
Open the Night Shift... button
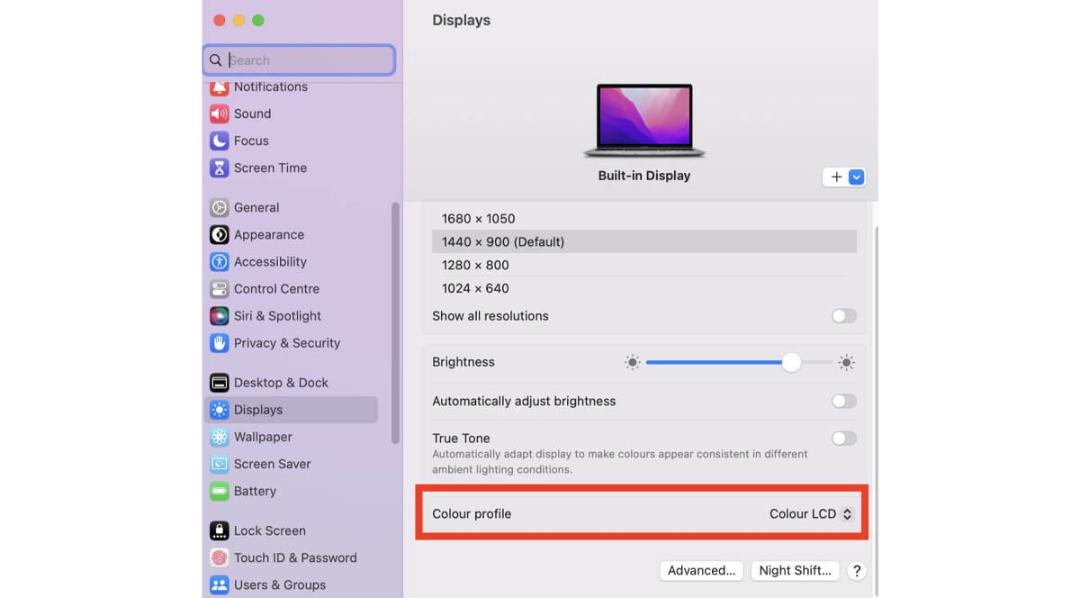tap(795, 570)
